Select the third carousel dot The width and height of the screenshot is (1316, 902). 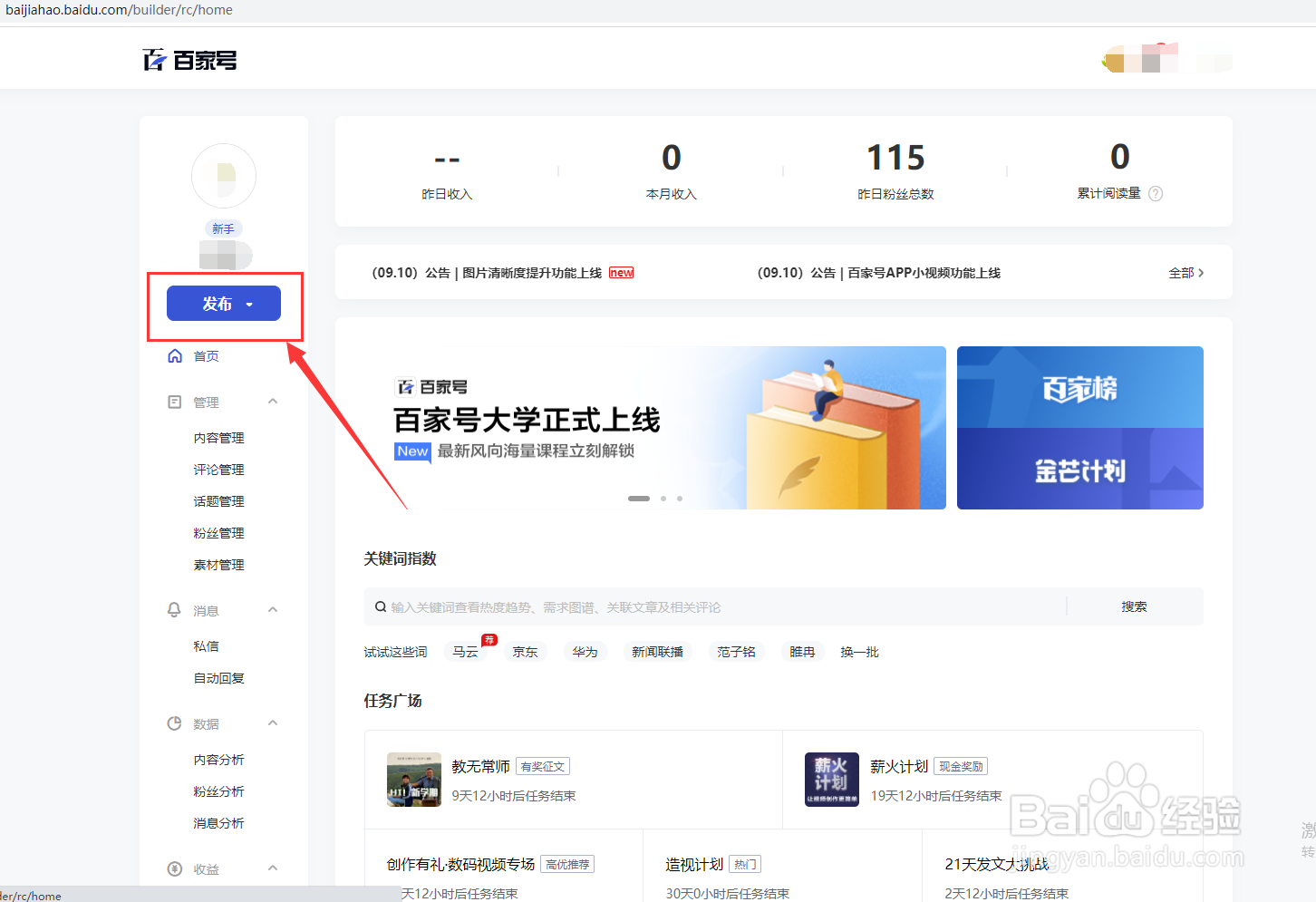(680, 499)
